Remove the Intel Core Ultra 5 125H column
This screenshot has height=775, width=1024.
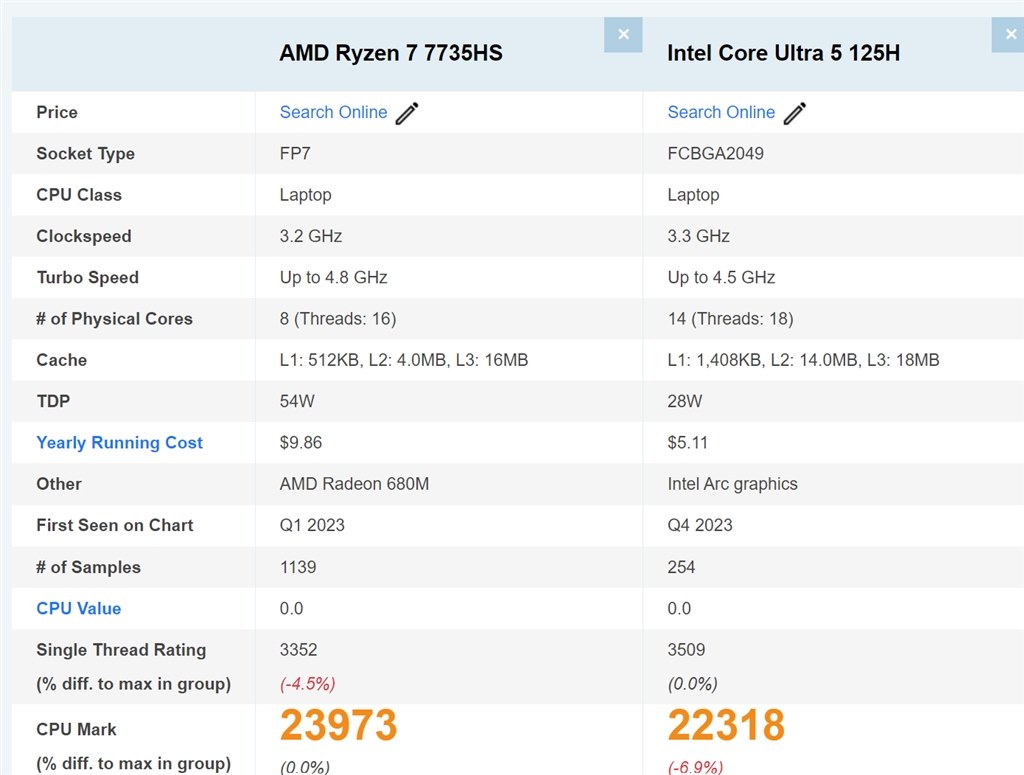(1010, 35)
